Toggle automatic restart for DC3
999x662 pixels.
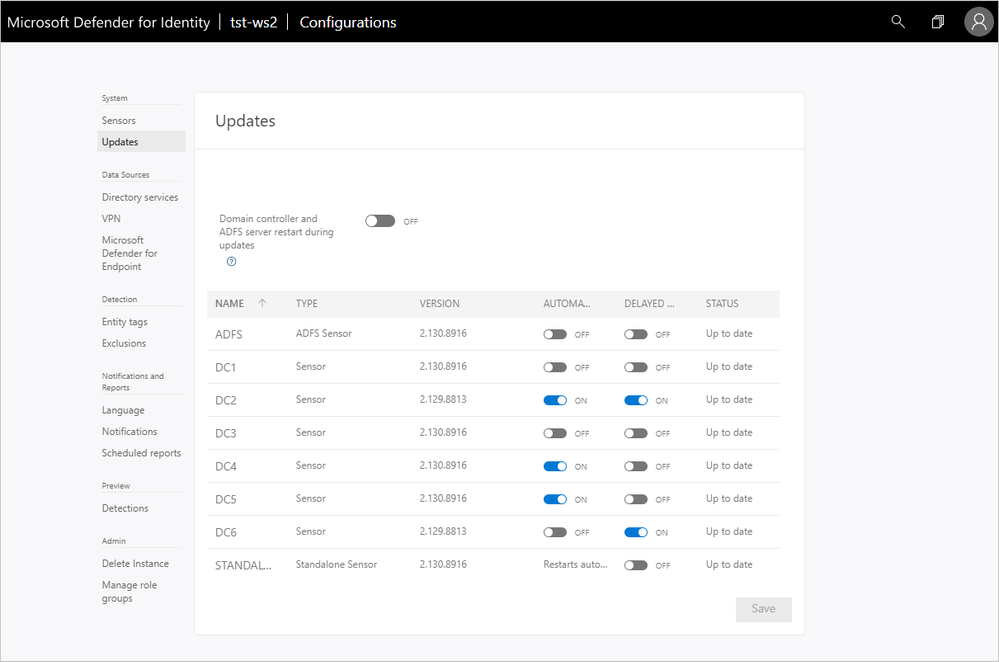point(555,433)
